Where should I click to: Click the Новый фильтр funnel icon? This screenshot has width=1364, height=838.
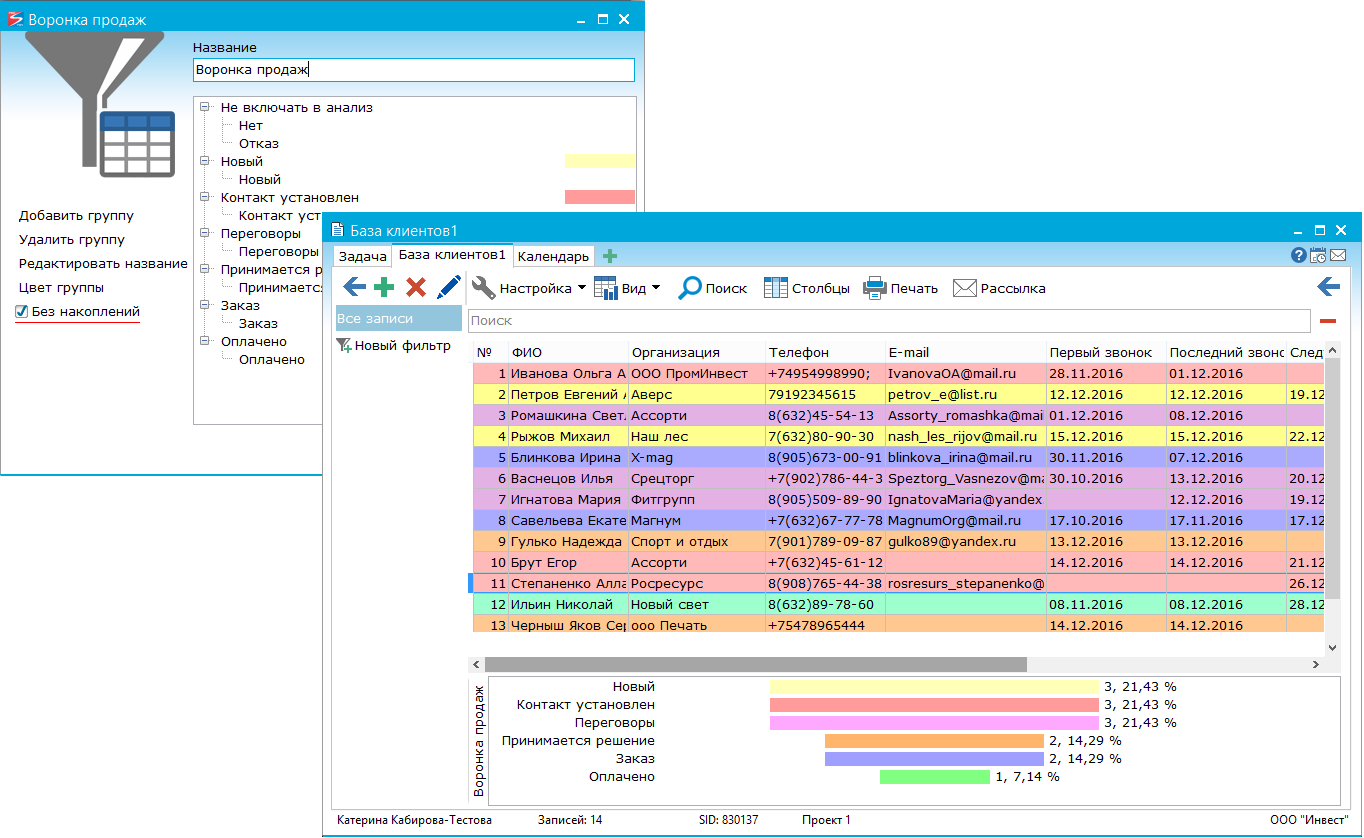coord(344,345)
